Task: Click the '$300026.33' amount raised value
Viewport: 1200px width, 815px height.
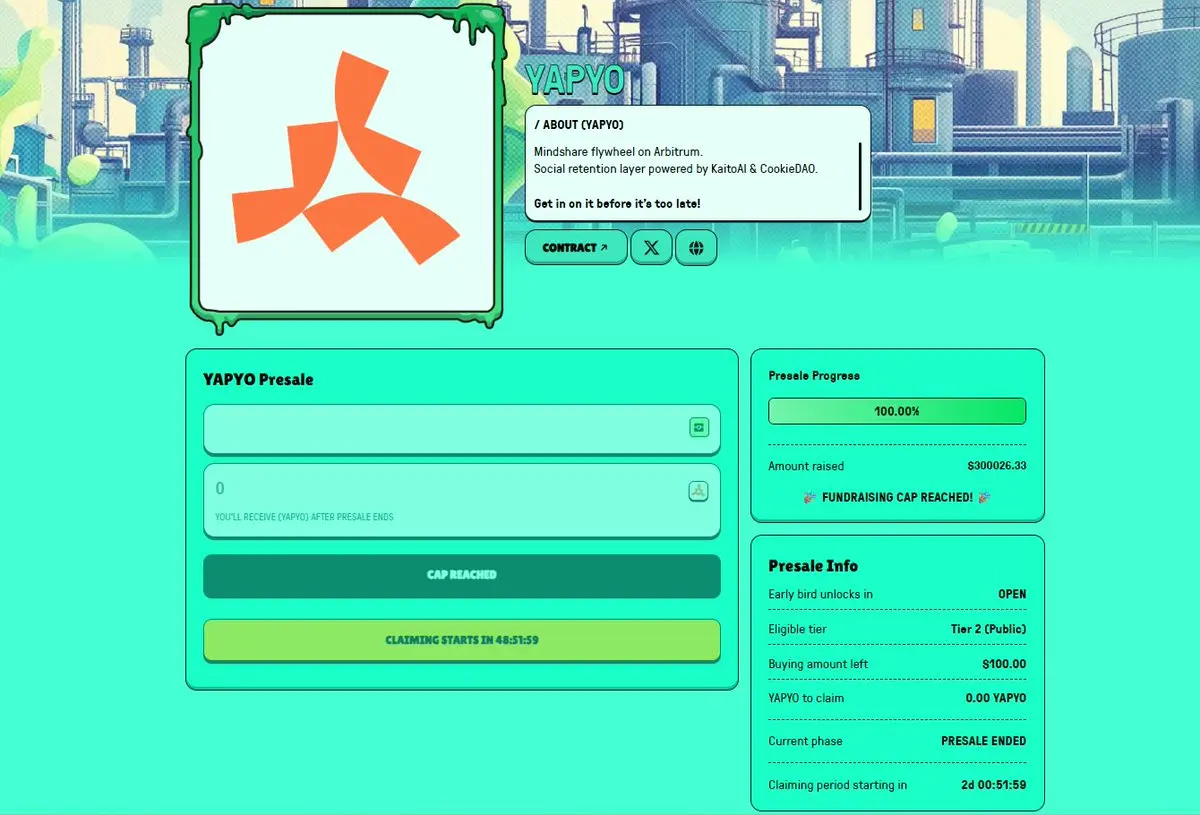Action: [996, 466]
